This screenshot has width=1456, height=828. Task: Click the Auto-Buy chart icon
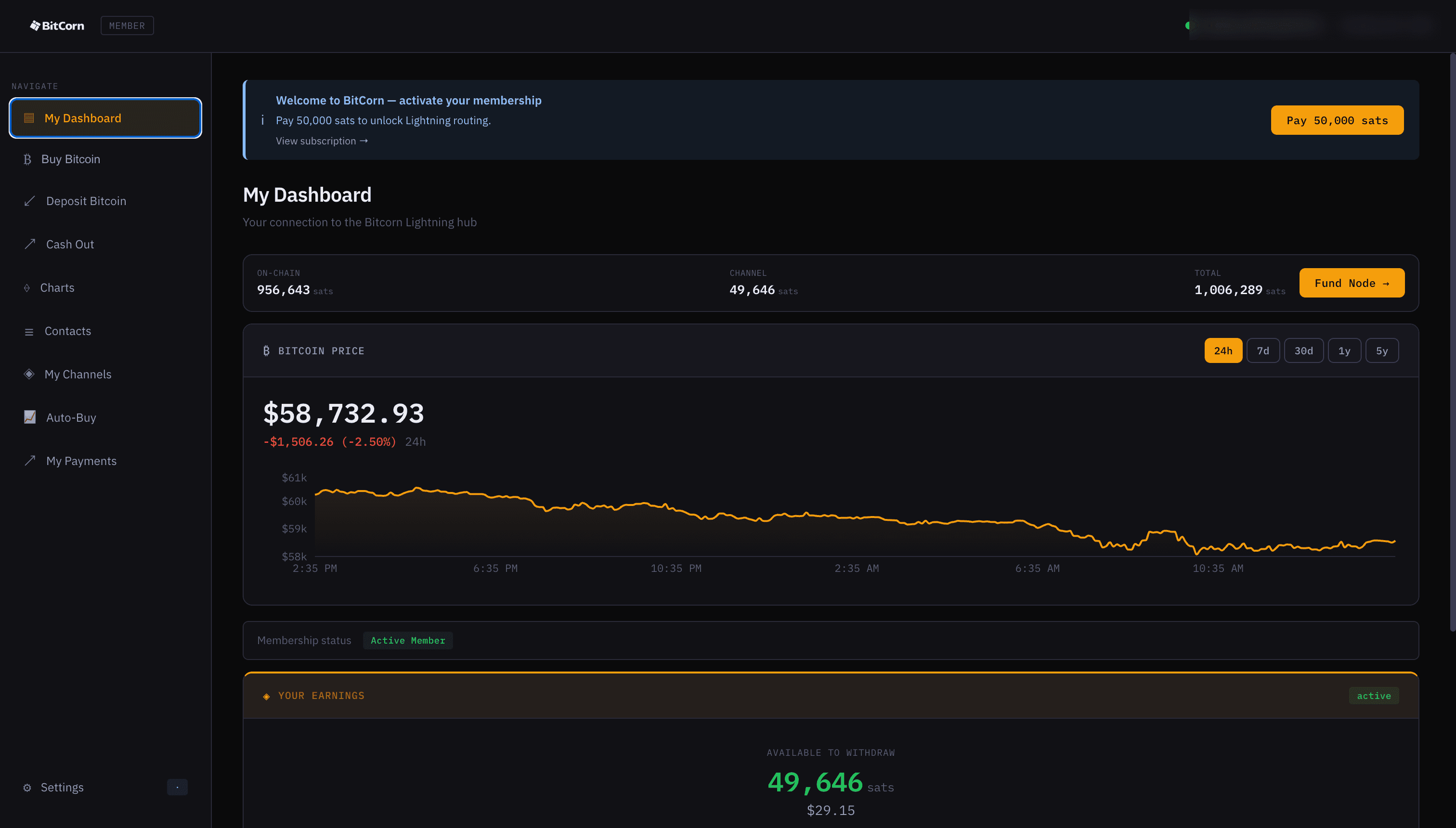29,417
